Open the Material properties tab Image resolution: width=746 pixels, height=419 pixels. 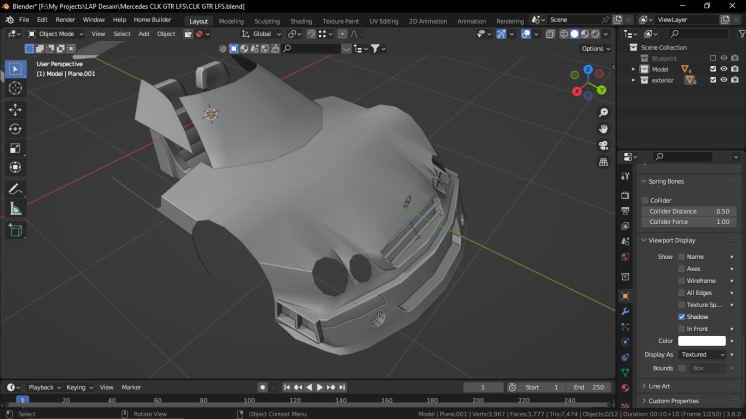coord(625,388)
